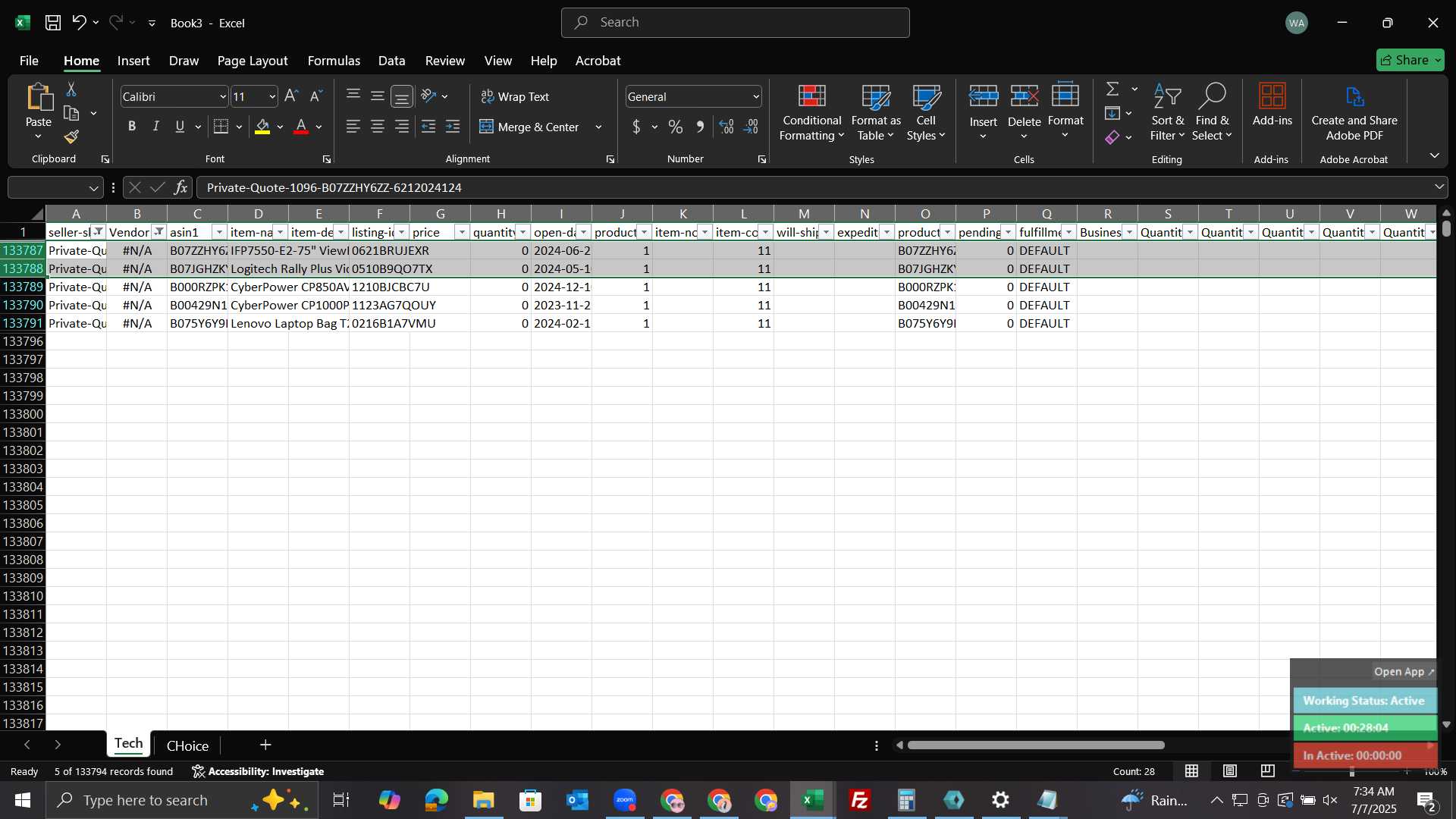The image size is (1456, 819).
Task: Increase font size with the larger A icon
Action: pos(291,96)
